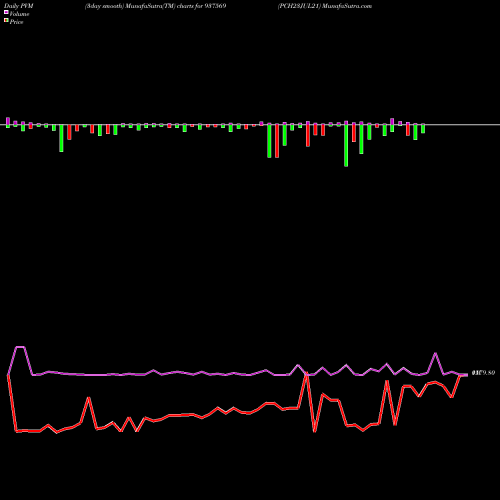Click the PCH23JUL21 MunafaSutra.com label
This screenshot has height=500, width=500.
(325, 6)
